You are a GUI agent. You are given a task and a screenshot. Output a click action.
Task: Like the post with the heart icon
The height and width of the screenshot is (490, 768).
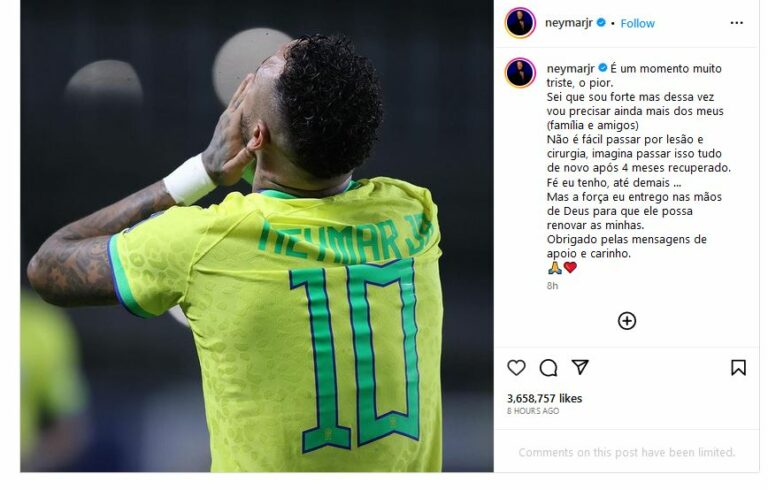516,368
